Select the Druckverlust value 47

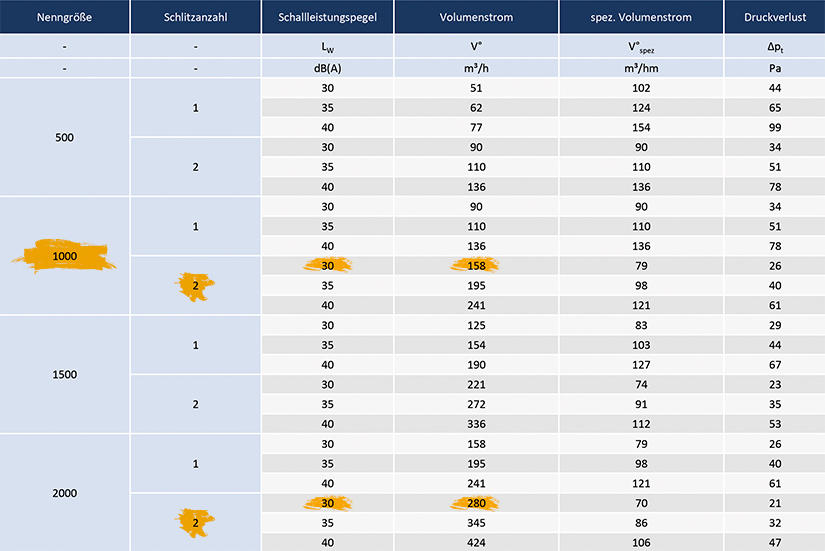click(775, 541)
